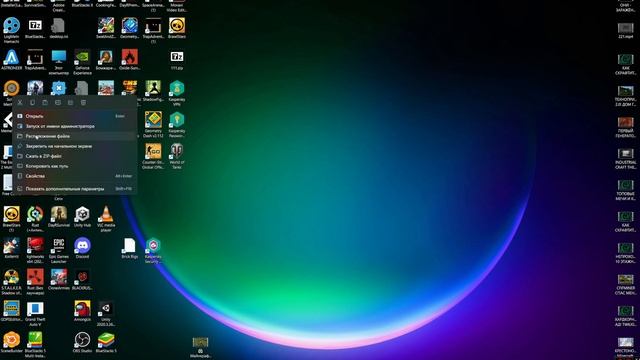Image resolution: width=640 pixels, height=360 pixels.
Task: Select the Unity 2020.3 editor shortcut
Action: click(x=106, y=313)
